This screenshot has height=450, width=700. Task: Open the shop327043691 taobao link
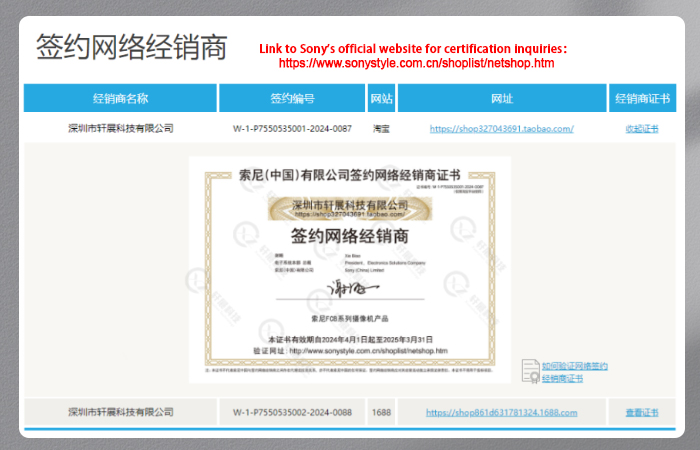point(501,129)
